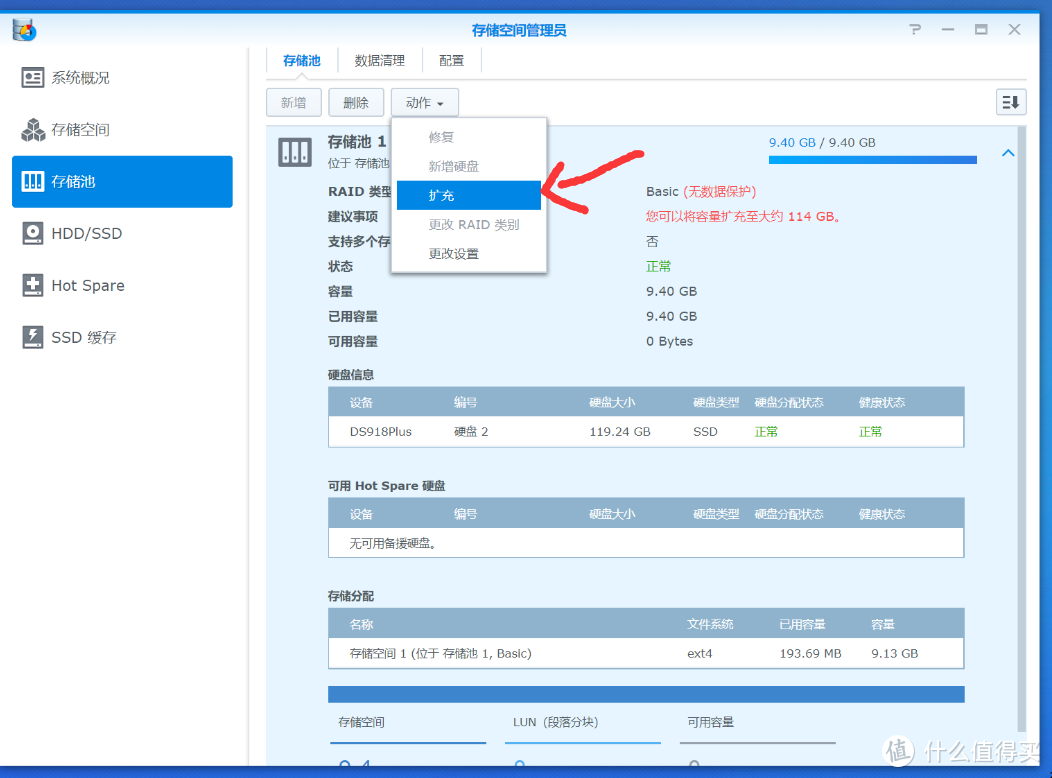The width and height of the screenshot is (1052, 778).
Task: Switch to the 存储池 tab
Action: (x=301, y=60)
